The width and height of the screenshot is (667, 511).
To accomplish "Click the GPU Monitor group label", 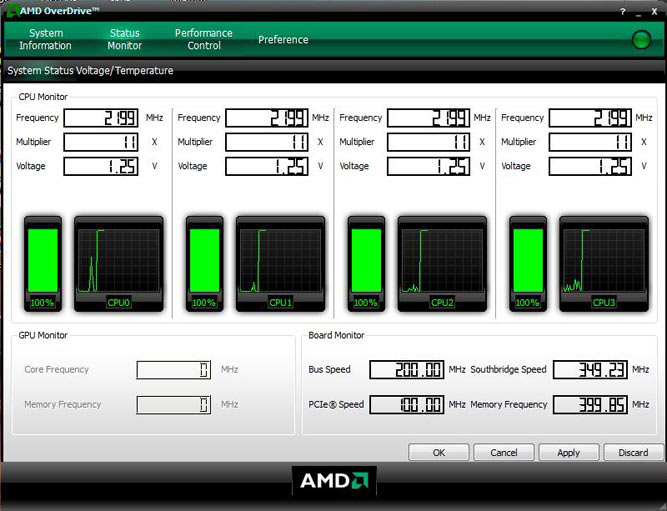I will click(x=43, y=335).
